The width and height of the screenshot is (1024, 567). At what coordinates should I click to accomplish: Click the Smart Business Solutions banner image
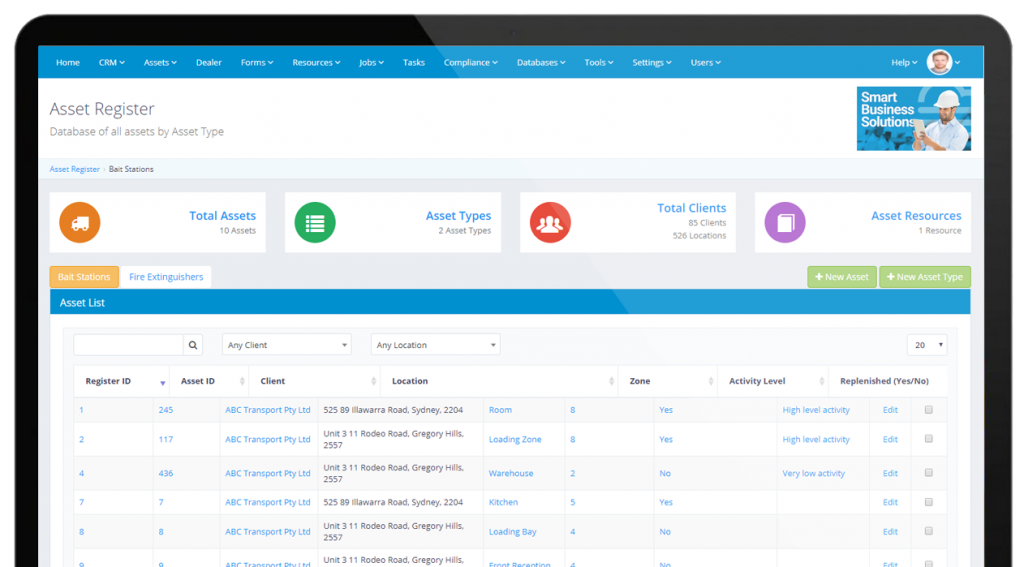[914, 119]
